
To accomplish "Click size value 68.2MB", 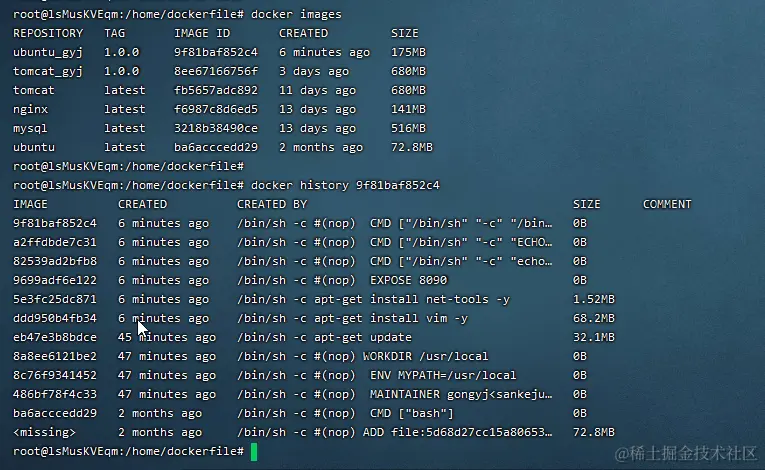I will (x=594, y=318).
